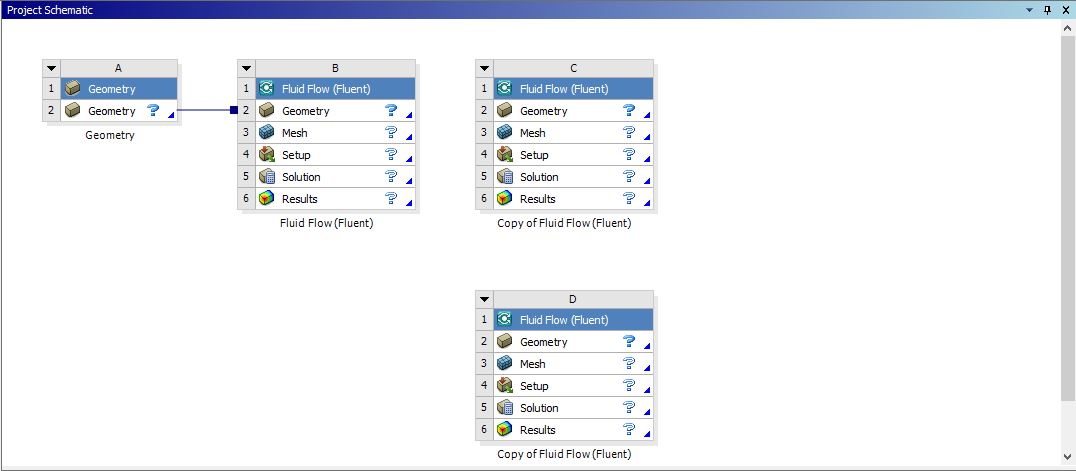Image resolution: width=1076 pixels, height=471 pixels.
Task: Click the Setup cell icon in system B
Action: 267,154
